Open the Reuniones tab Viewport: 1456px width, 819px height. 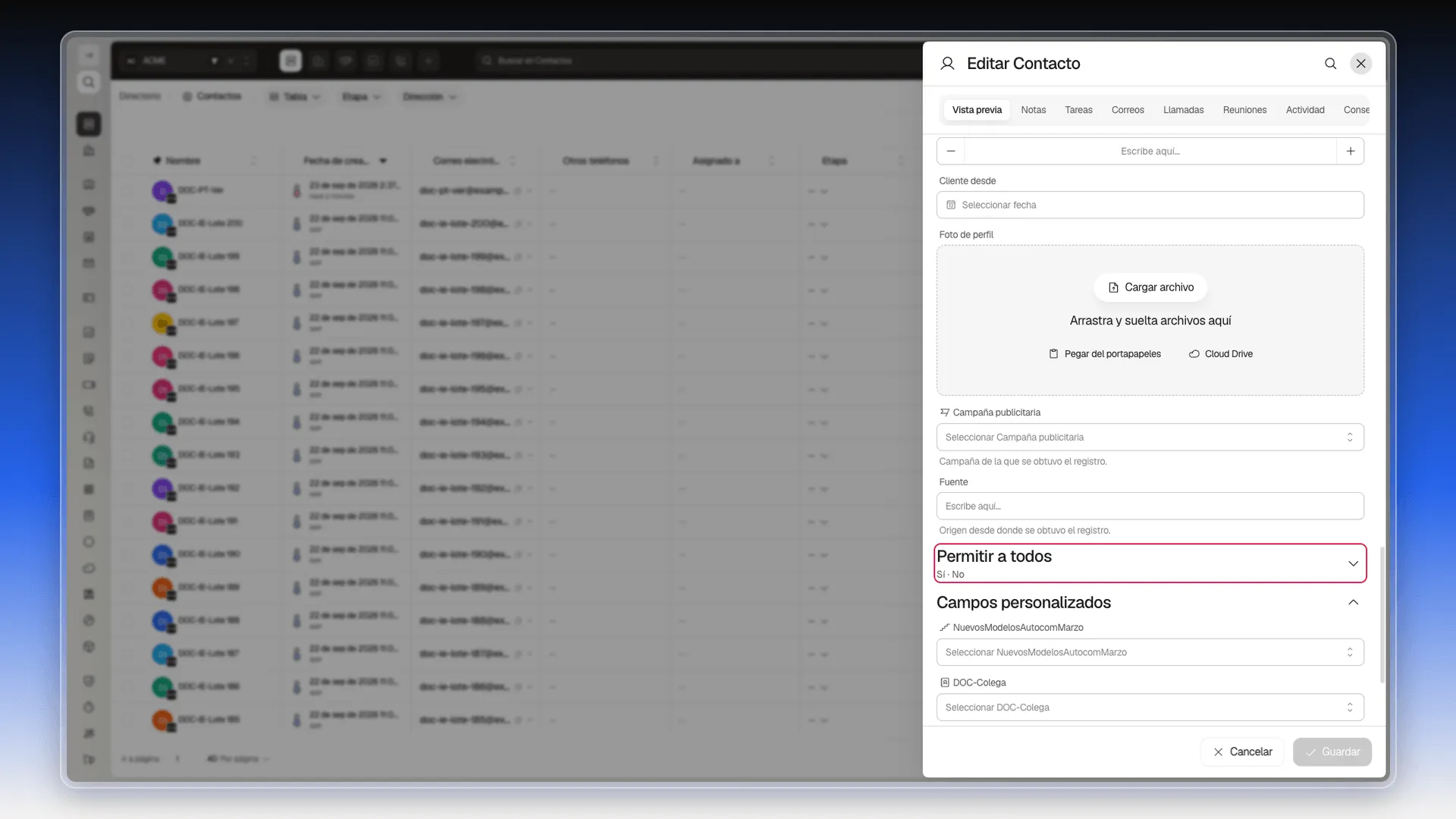coord(1244,110)
